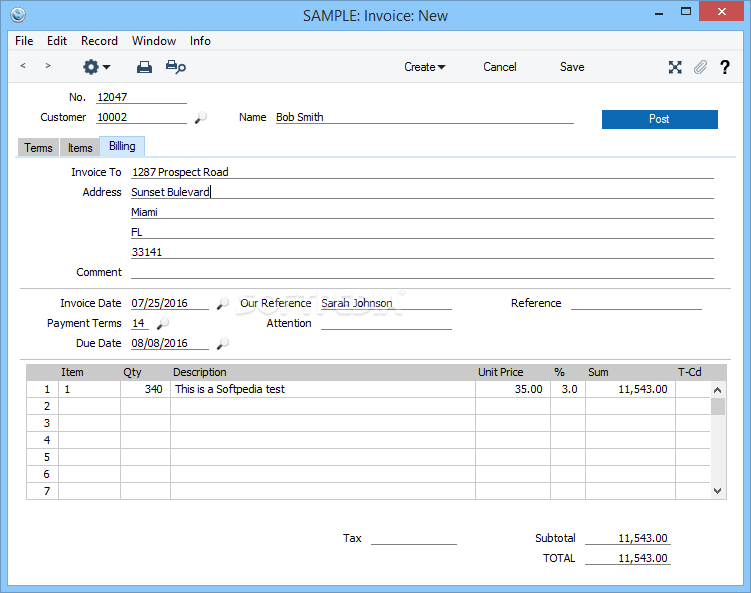Viewport: 751px width, 593px height.
Task: Click Sum cell 11,543.00 in row 1
Action: pos(630,389)
